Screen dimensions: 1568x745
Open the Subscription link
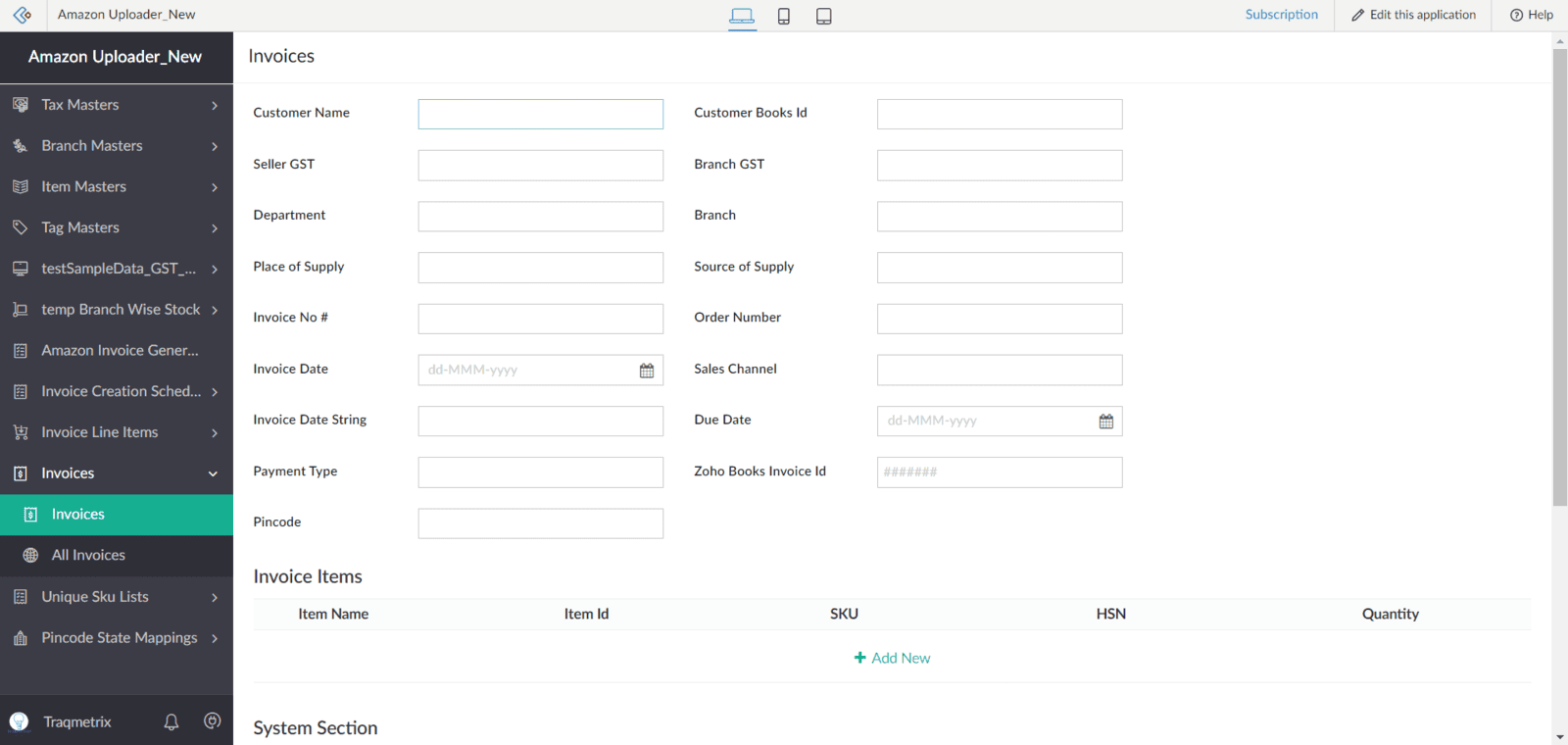click(x=1282, y=15)
